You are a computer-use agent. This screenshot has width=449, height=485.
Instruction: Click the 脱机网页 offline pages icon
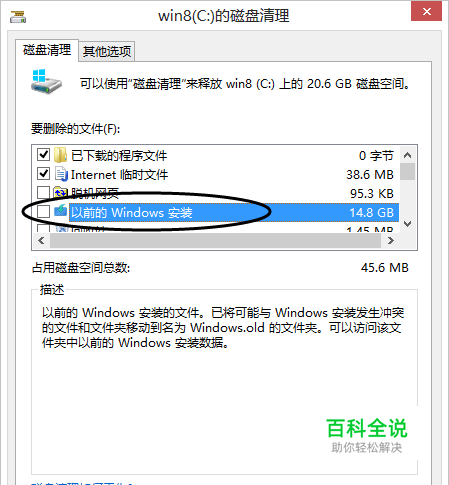[x=61, y=192]
